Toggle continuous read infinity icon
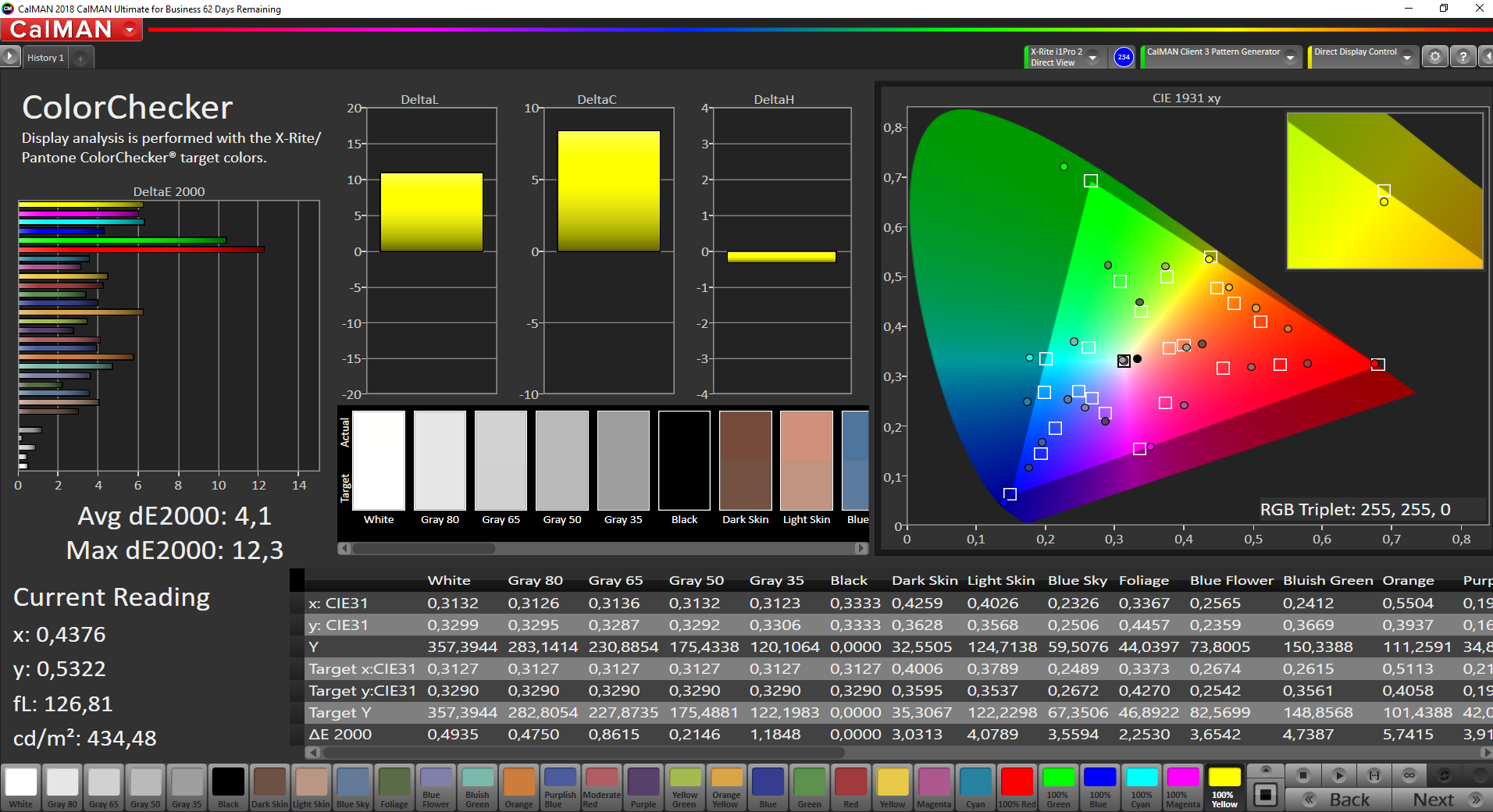1493x812 pixels. (x=1409, y=775)
